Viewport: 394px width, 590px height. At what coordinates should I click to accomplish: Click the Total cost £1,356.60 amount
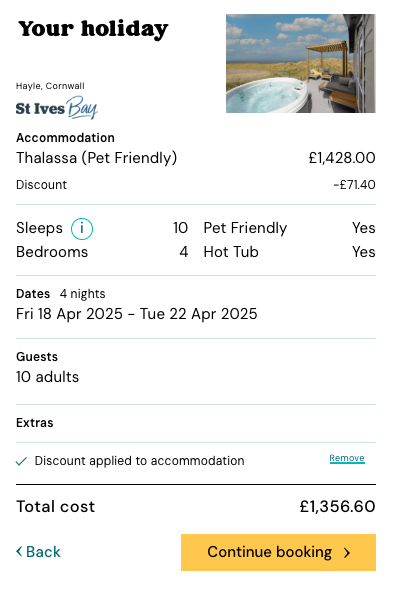[x=338, y=506]
